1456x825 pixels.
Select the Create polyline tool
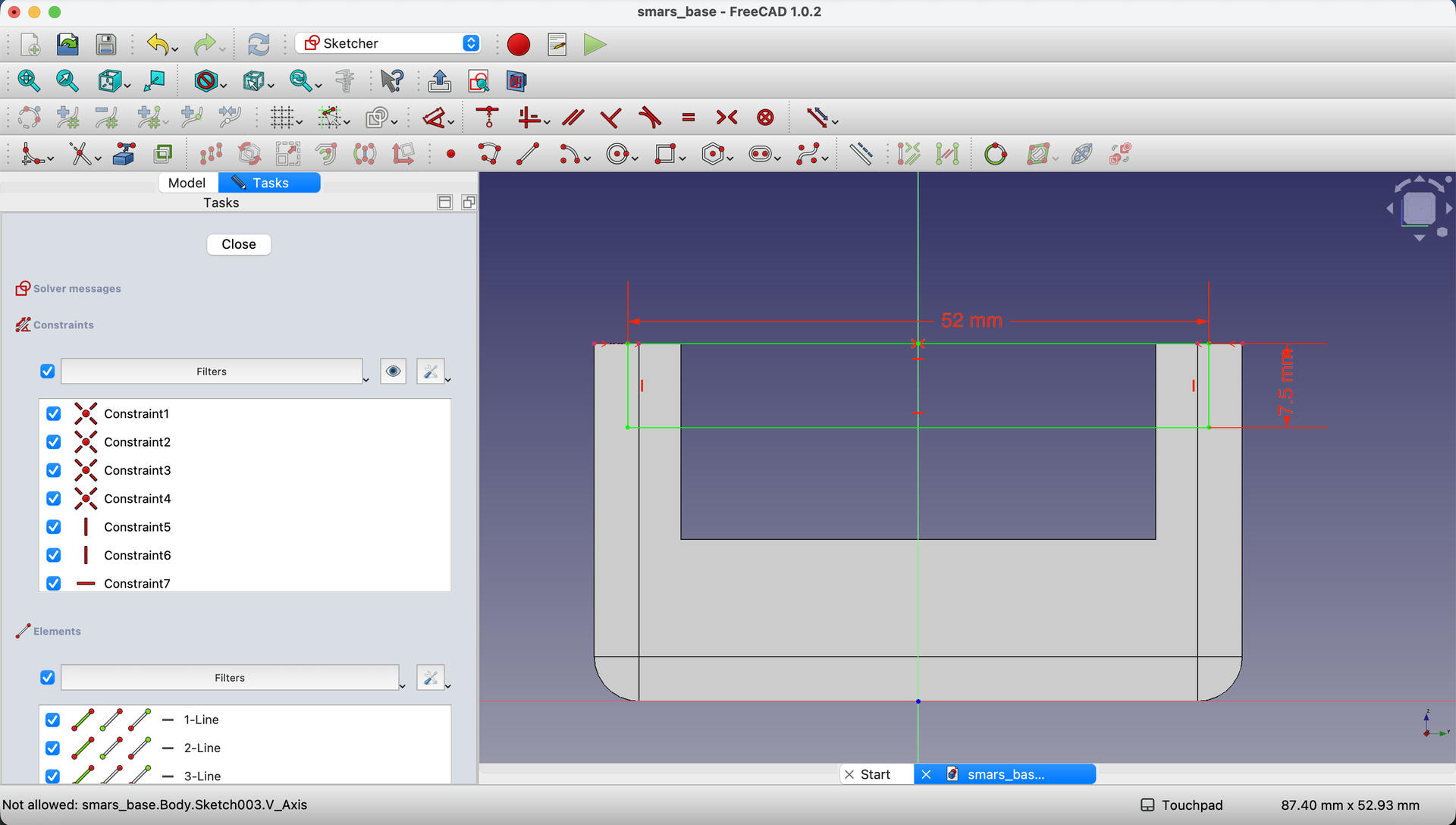[490, 155]
